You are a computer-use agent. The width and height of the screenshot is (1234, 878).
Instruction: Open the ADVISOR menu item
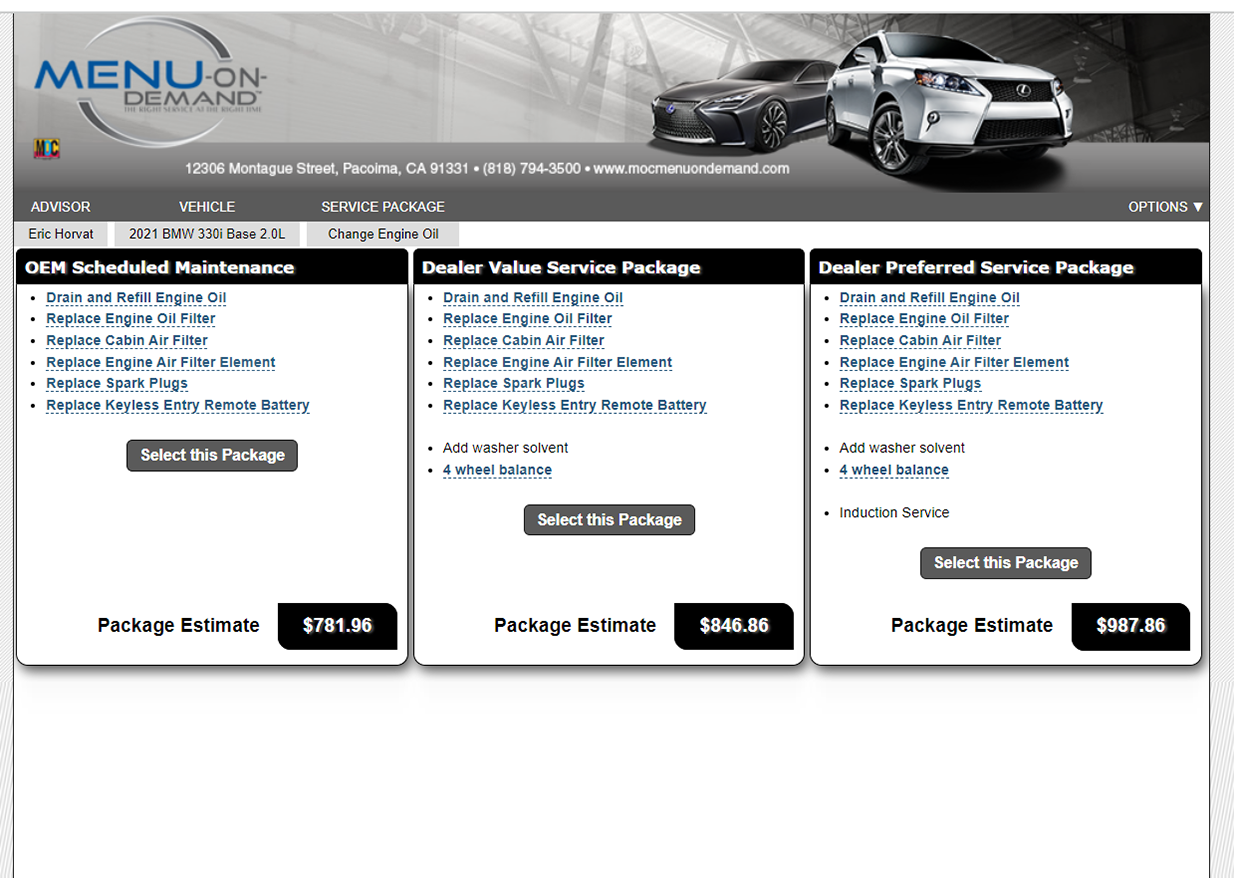click(x=61, y=207)
